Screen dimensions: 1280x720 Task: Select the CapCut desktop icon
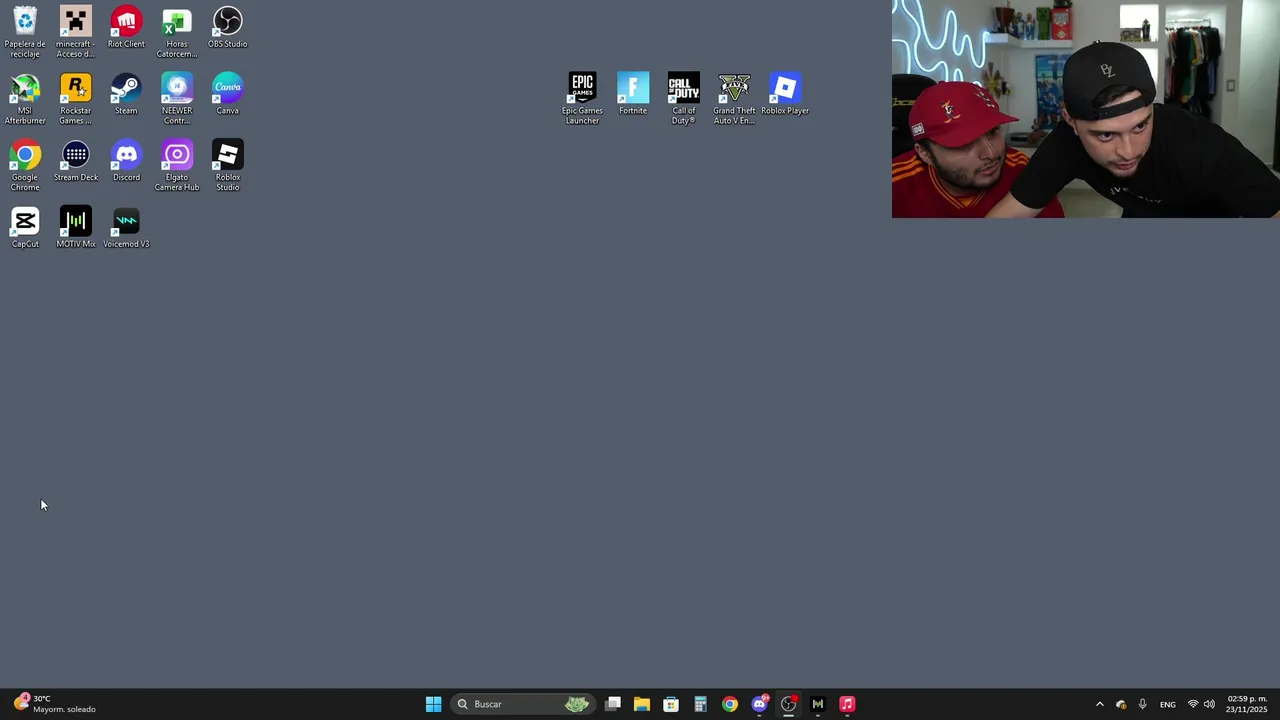25,228
